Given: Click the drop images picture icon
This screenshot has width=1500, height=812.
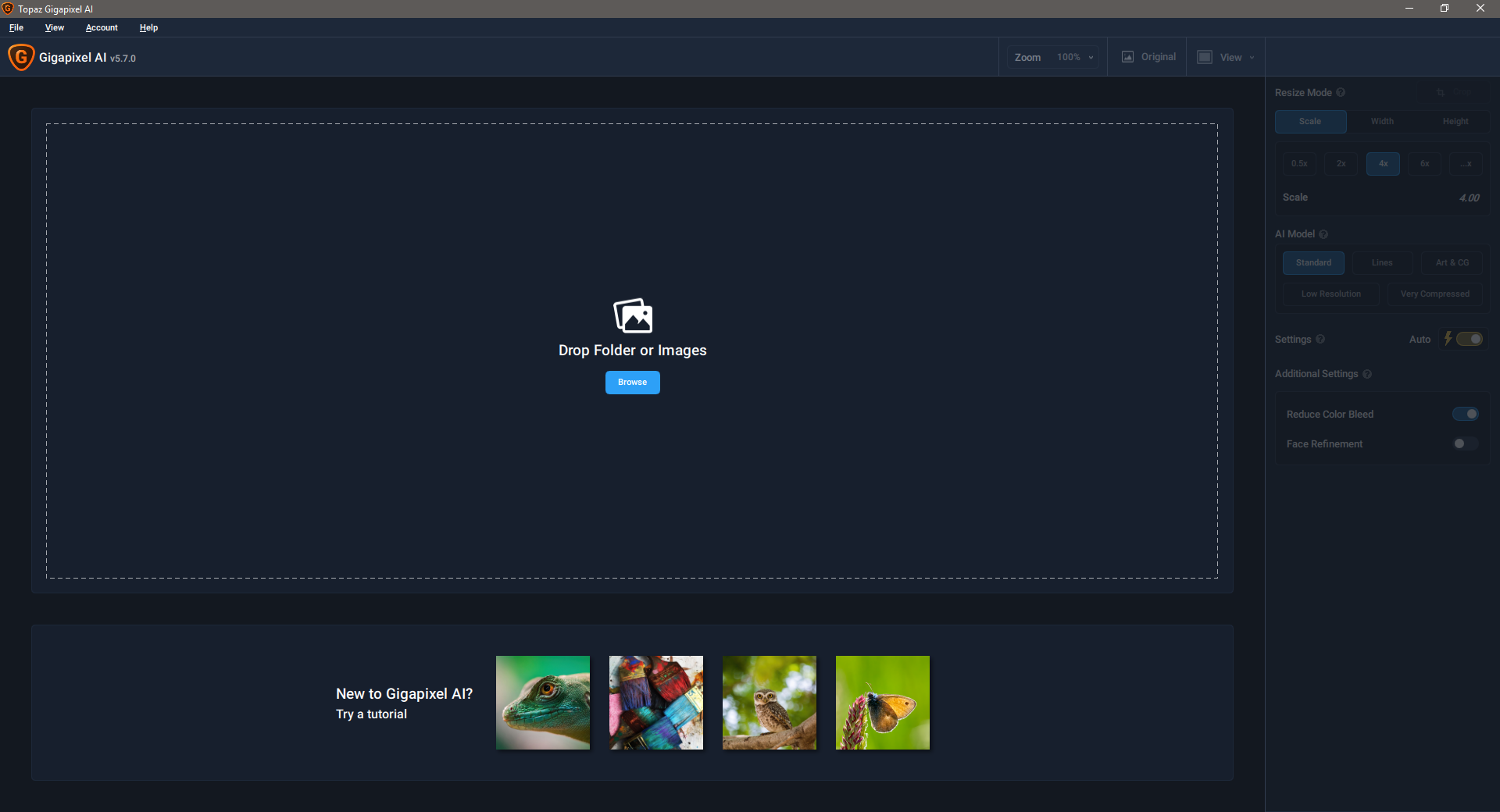Looking at the screenshot, I should [x=633, y=315].
